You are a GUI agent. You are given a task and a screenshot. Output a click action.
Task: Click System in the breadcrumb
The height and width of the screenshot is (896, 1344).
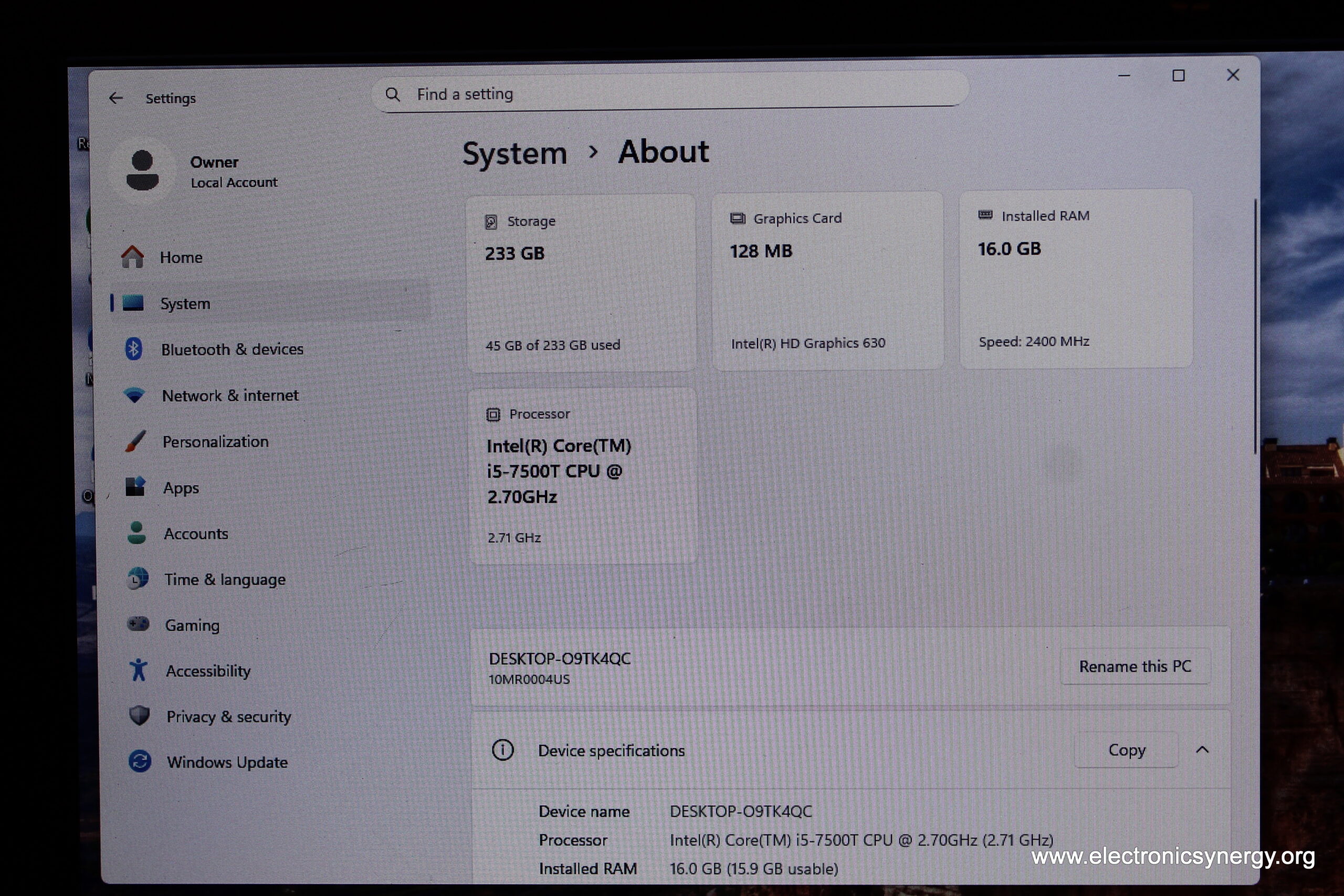[514, 153]
